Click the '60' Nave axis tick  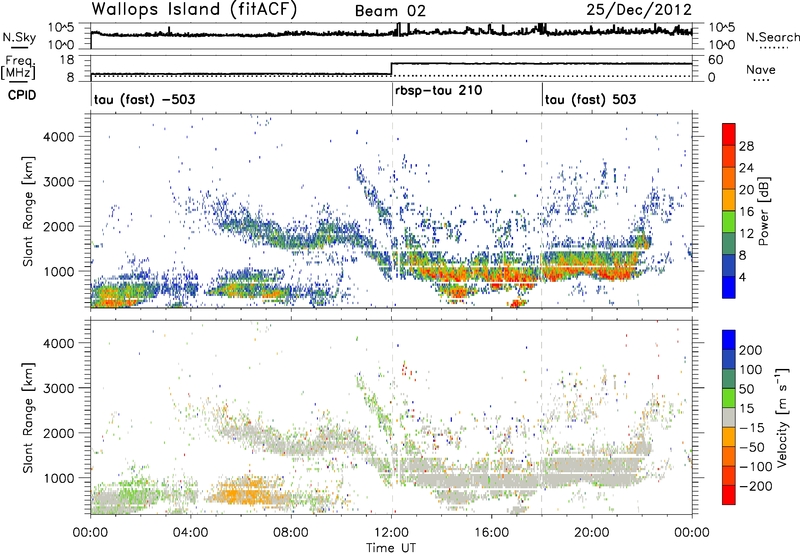click(715, 60)
